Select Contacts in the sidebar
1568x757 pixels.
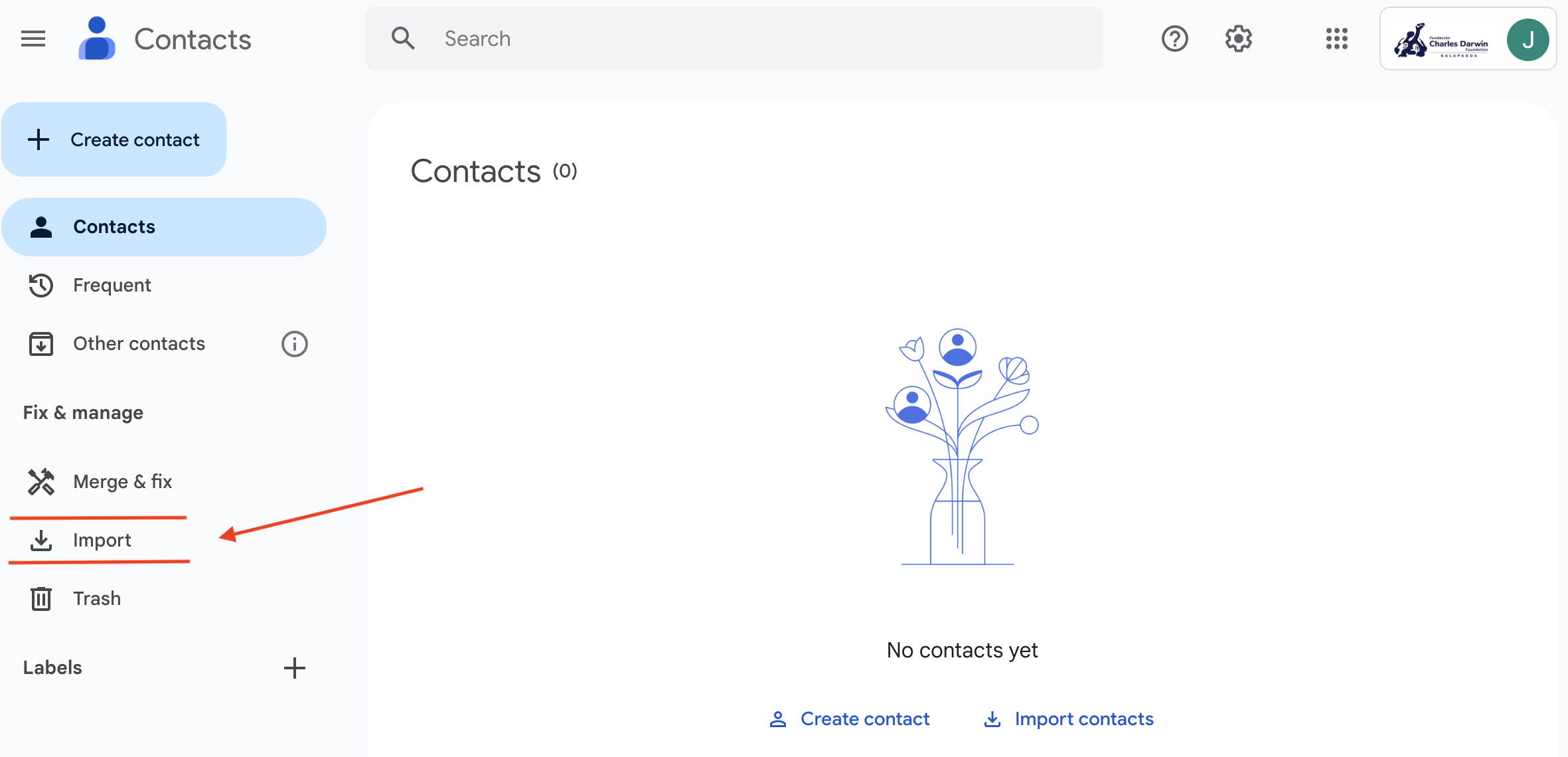point(164,227)
